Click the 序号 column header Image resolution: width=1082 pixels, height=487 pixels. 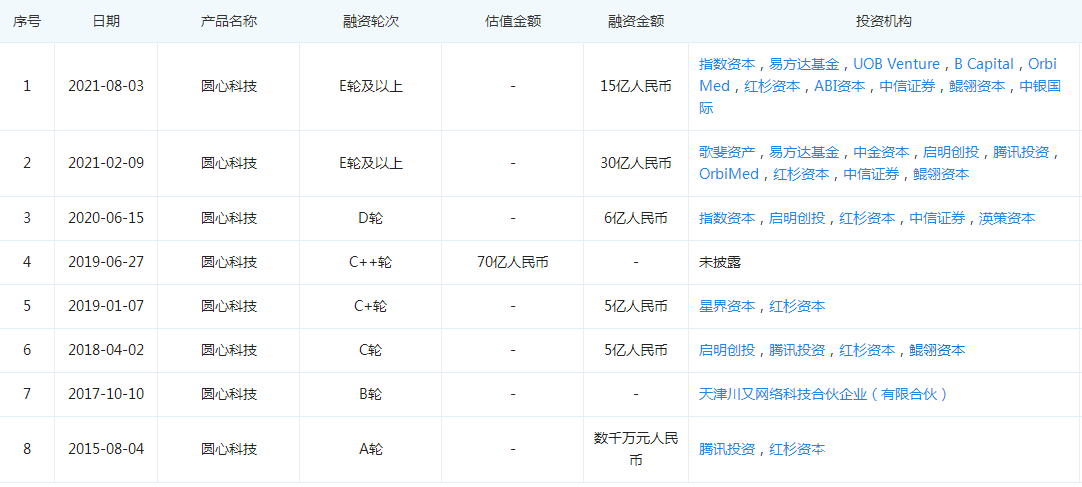(x=27, y=21)
